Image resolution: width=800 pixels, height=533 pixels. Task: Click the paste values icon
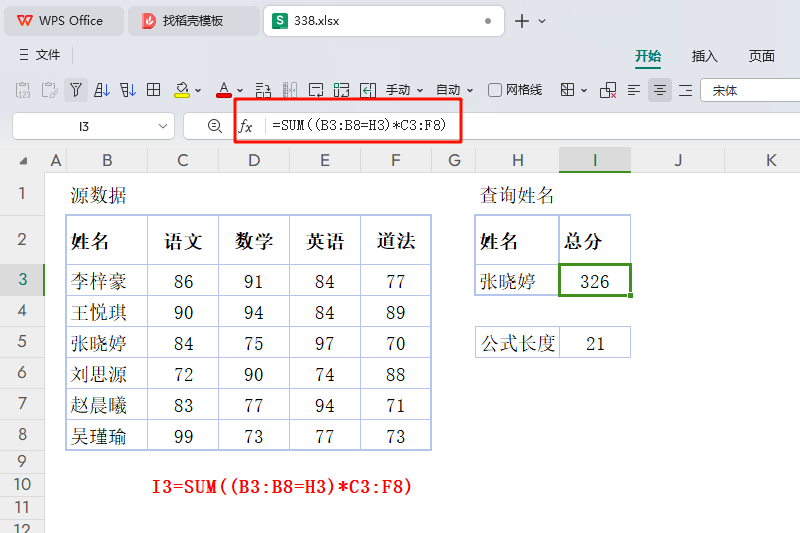[x=23, y=90]
